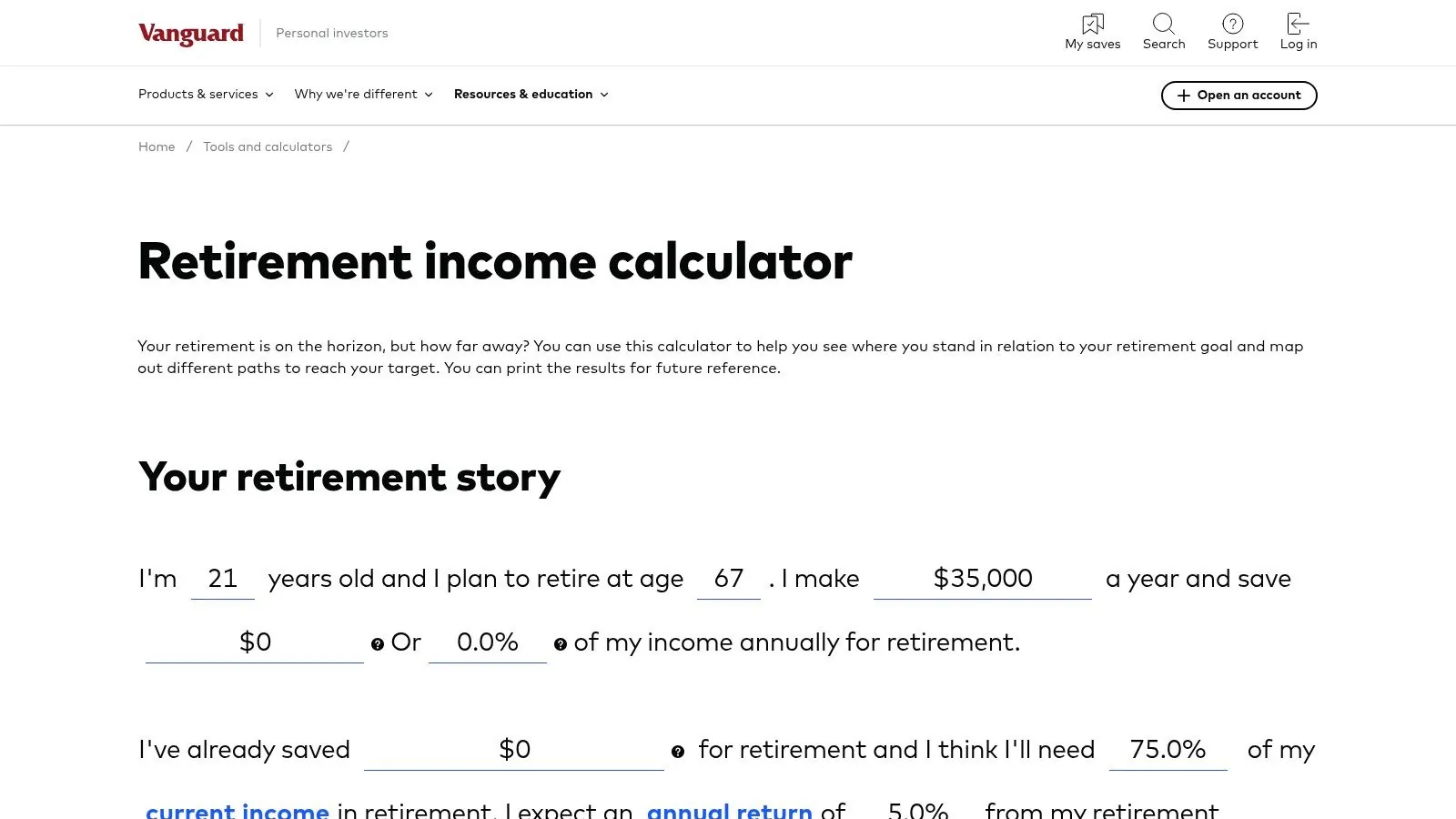This screenshot has width=1456, height=819.
Task: Select the Log in icon
Action: (1298, 24)
